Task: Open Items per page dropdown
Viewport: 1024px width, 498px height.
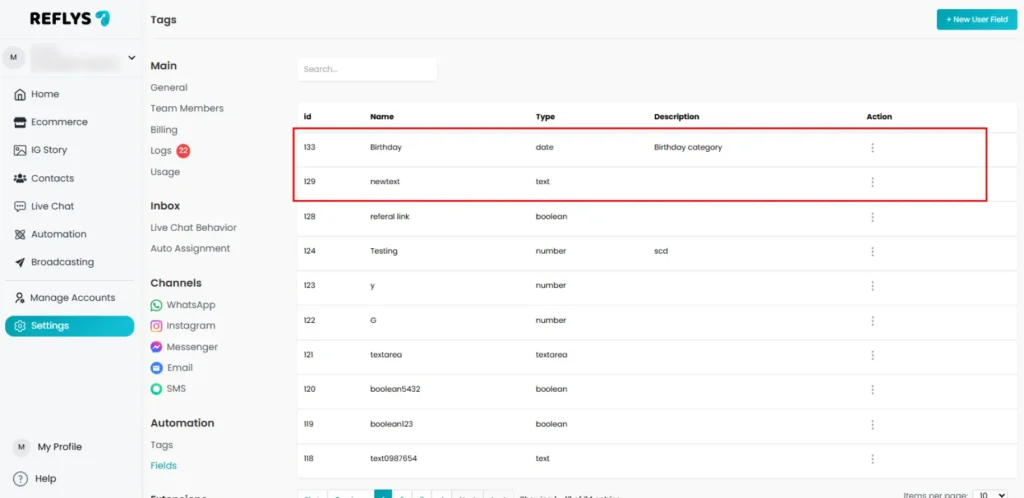Action: click(988, 494)
